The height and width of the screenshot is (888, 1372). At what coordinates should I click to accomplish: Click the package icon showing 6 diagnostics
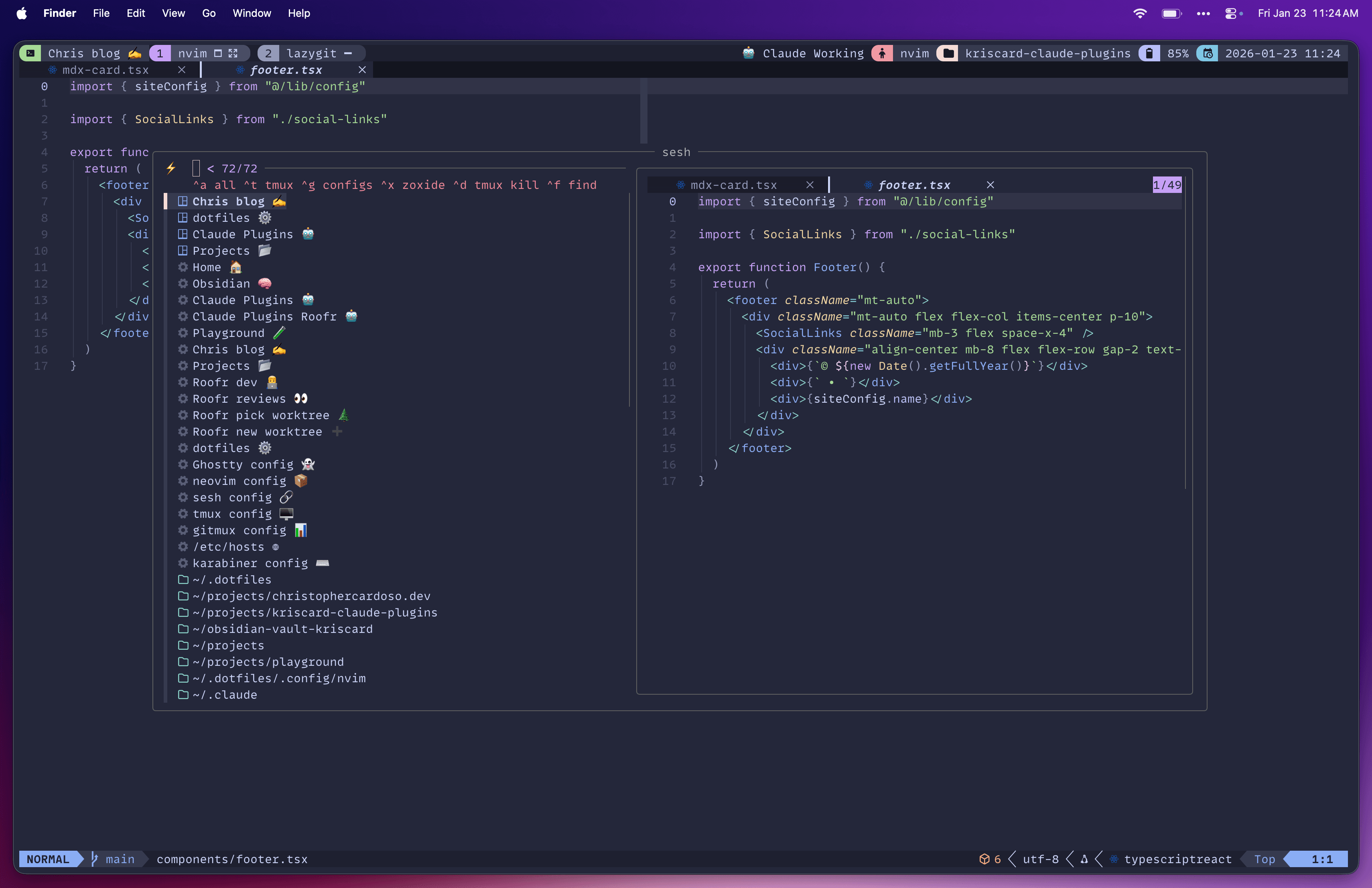(x=985, y=859)
